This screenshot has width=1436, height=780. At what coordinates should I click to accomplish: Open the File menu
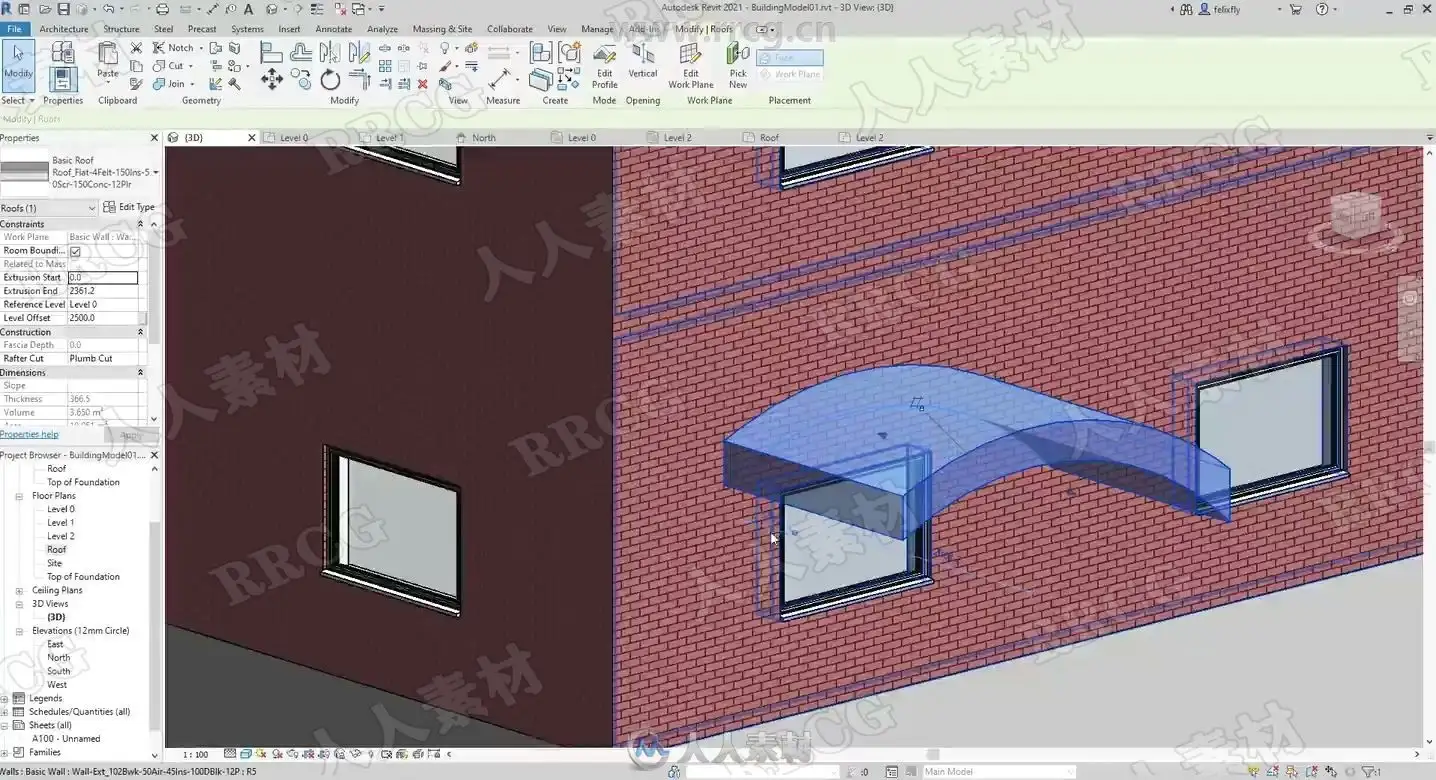coord(14,29)
